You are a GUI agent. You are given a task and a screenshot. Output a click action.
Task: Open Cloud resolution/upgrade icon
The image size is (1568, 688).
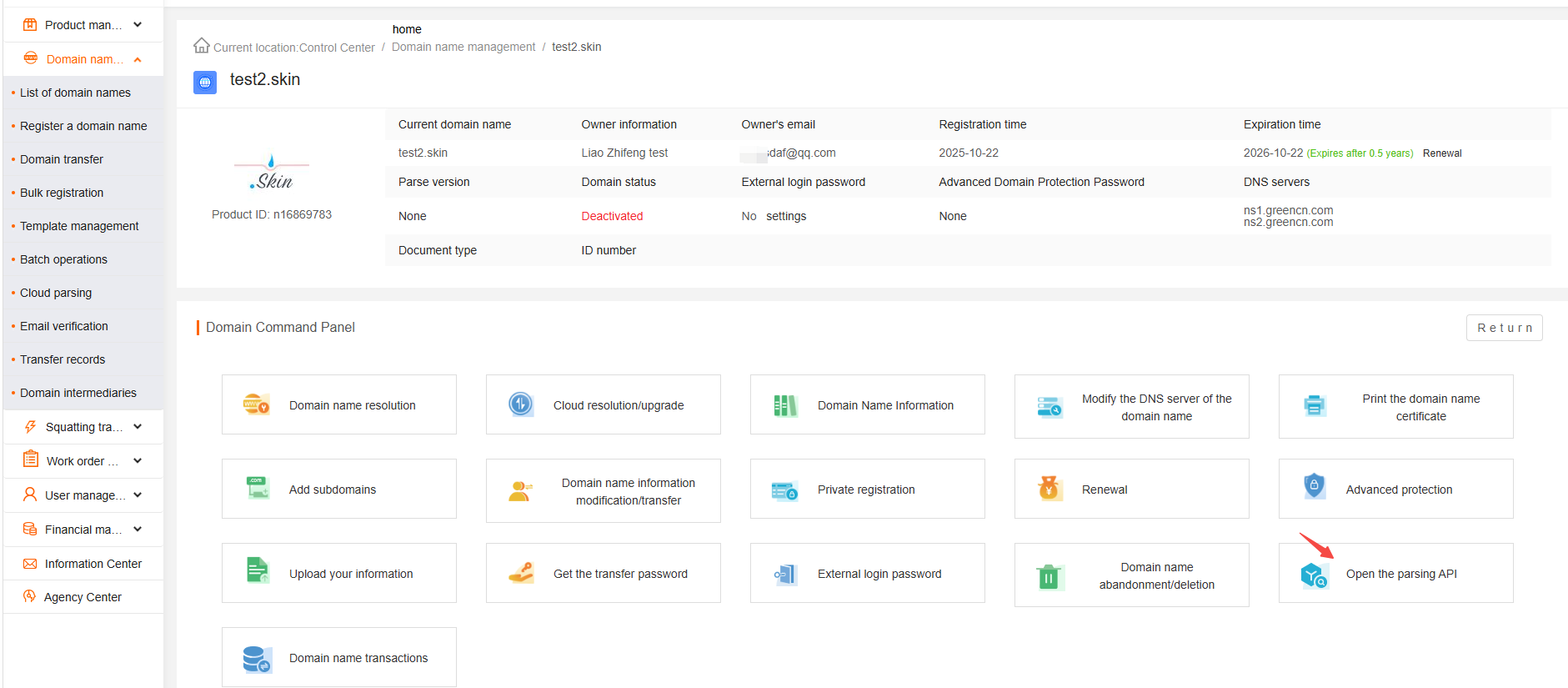tap(521, 404)
